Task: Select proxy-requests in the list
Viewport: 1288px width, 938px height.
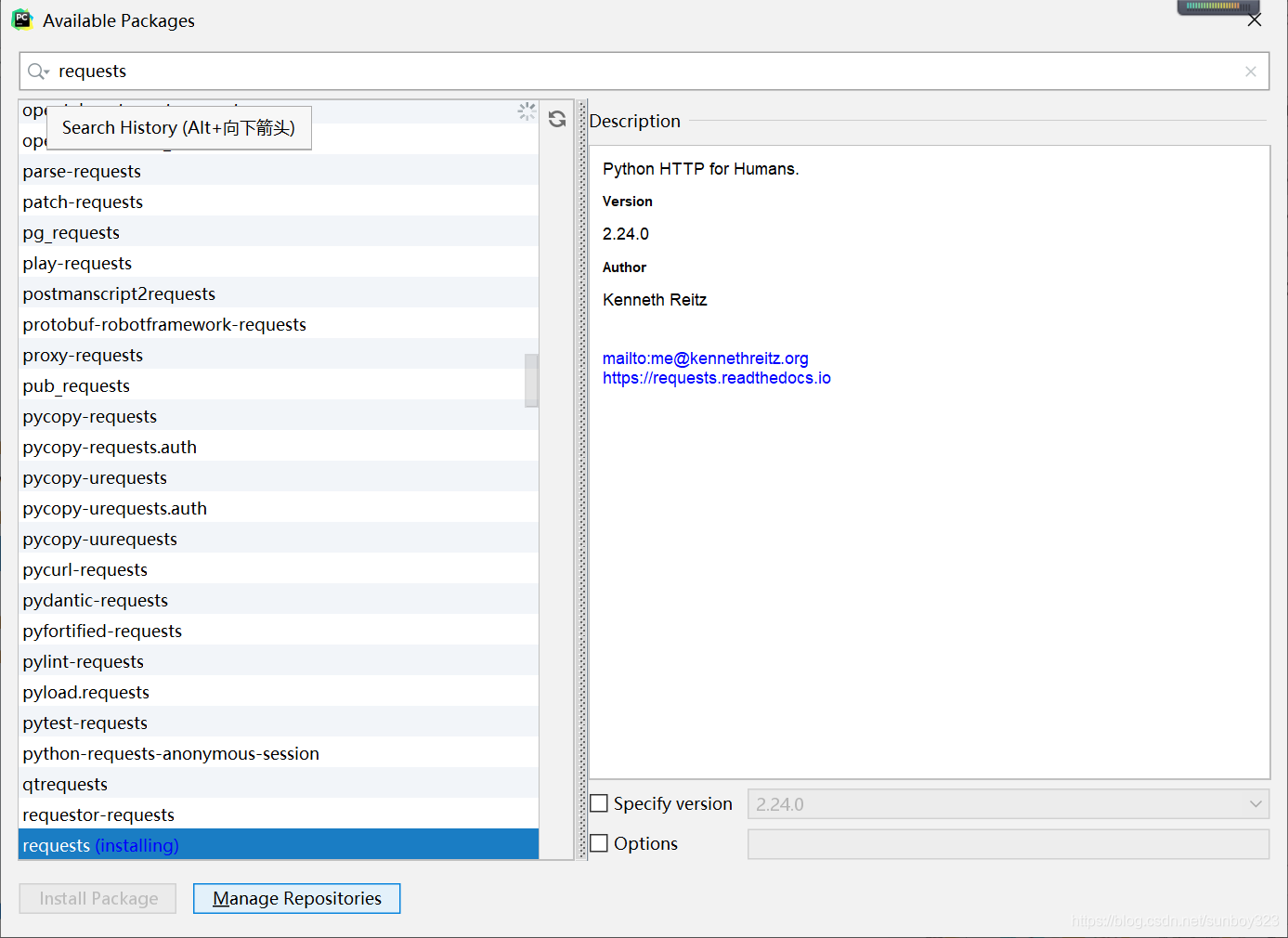Action: pos(279,355)
